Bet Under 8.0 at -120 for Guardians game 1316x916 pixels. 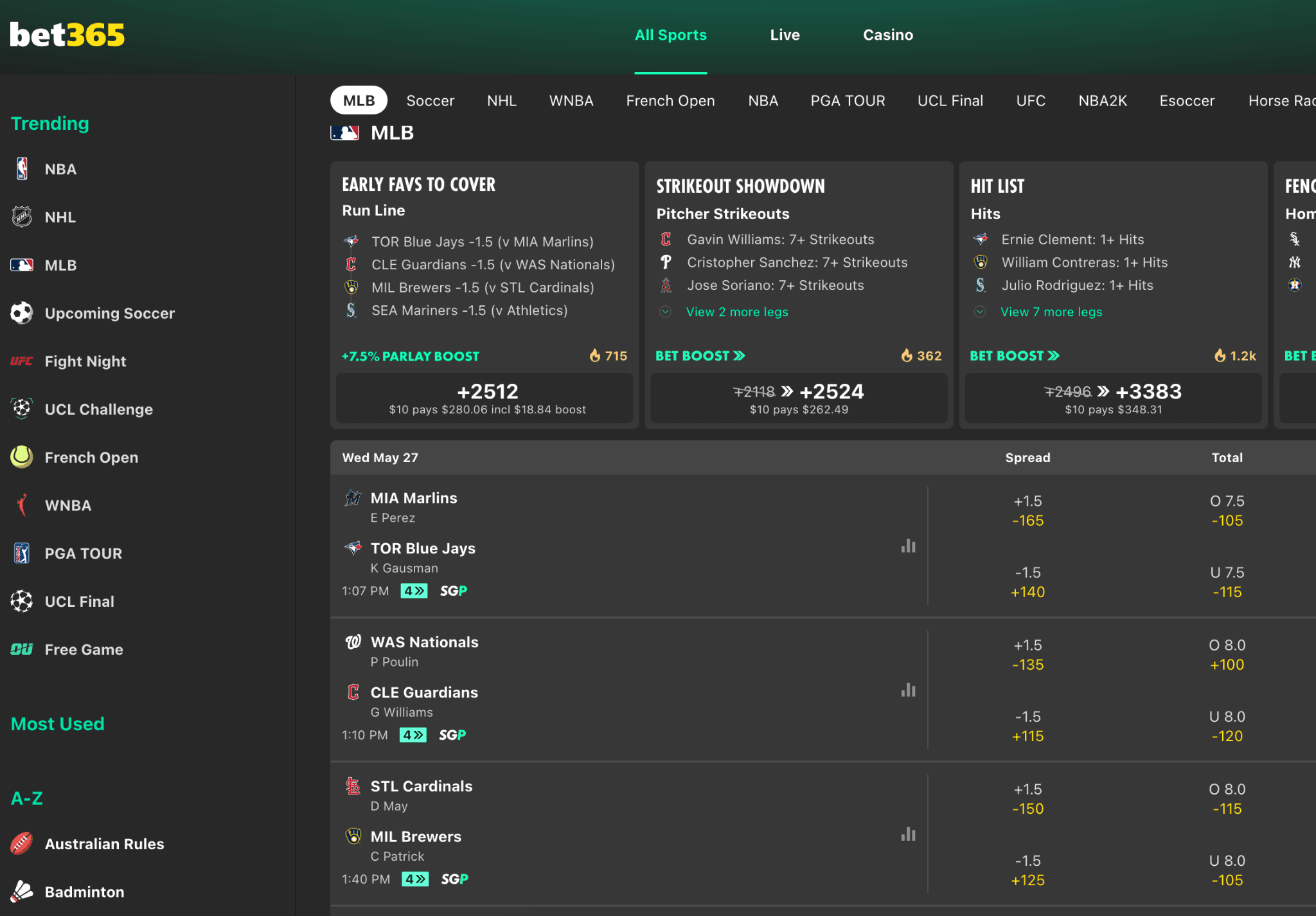(x=1227, y=726)
